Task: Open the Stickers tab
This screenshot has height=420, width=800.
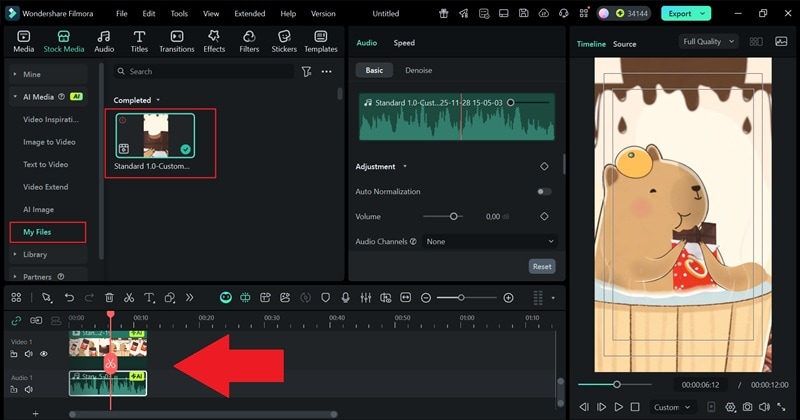Action: point(284,41)
